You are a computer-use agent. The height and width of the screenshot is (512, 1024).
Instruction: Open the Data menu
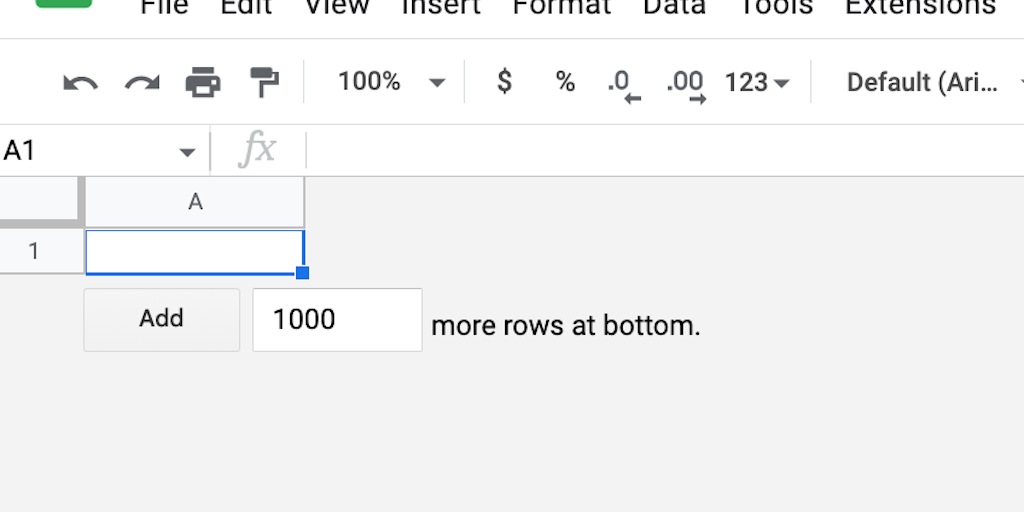point(674,8)
